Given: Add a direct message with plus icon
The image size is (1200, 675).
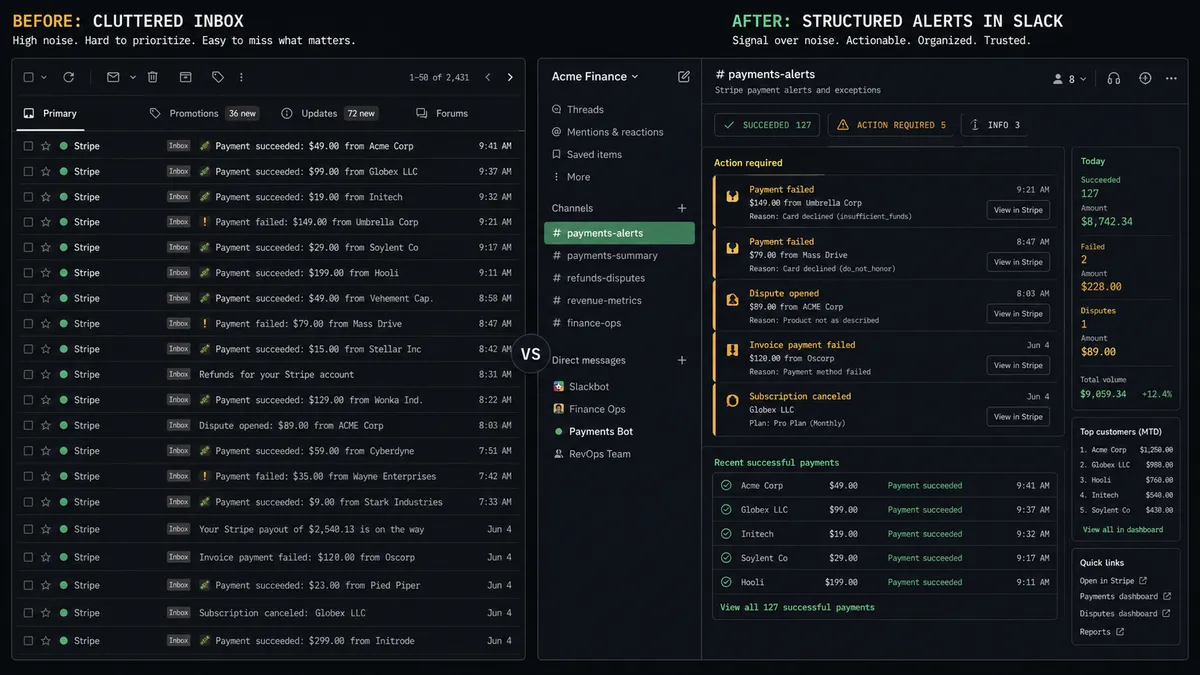Looking at the screenshot, I should coord(682,360).
